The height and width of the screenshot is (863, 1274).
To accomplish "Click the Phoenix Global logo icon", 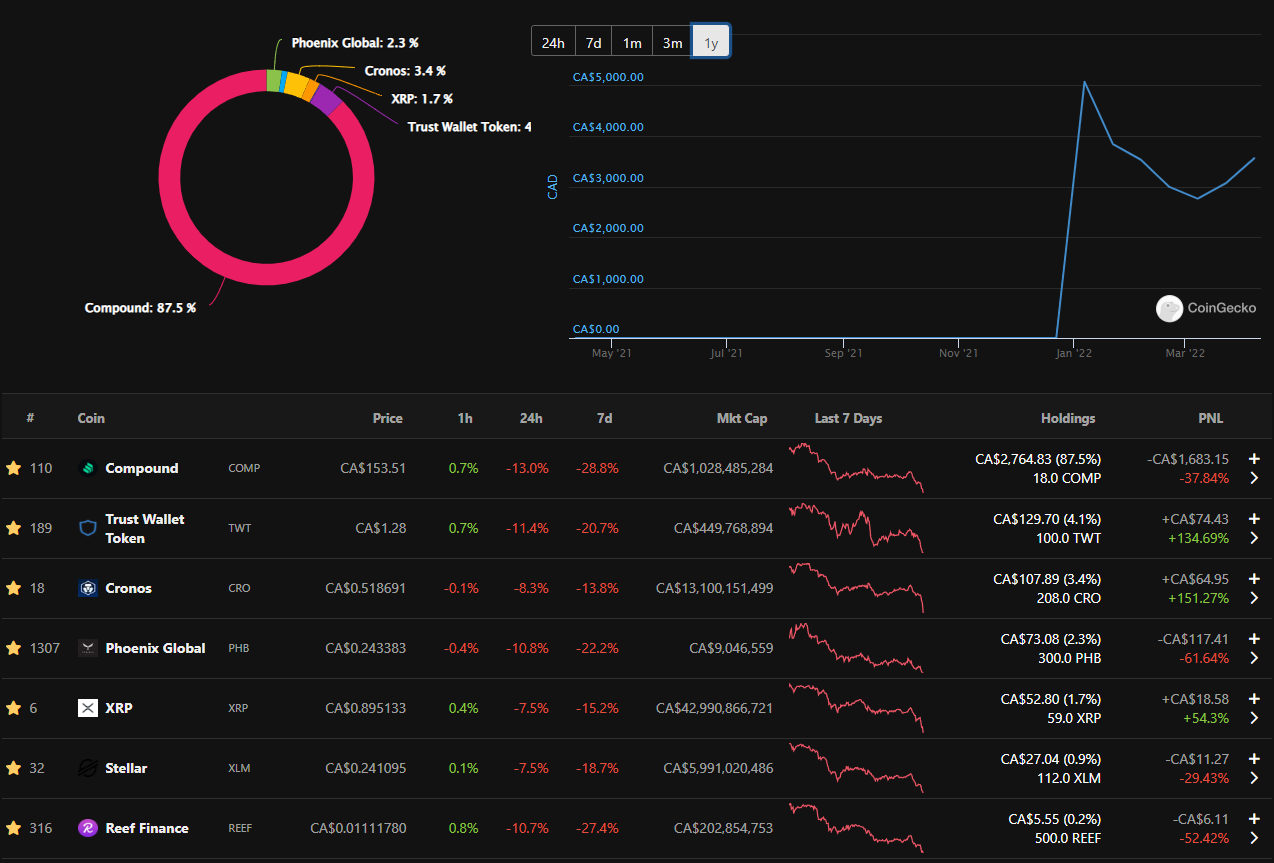I will pos(88,648).
